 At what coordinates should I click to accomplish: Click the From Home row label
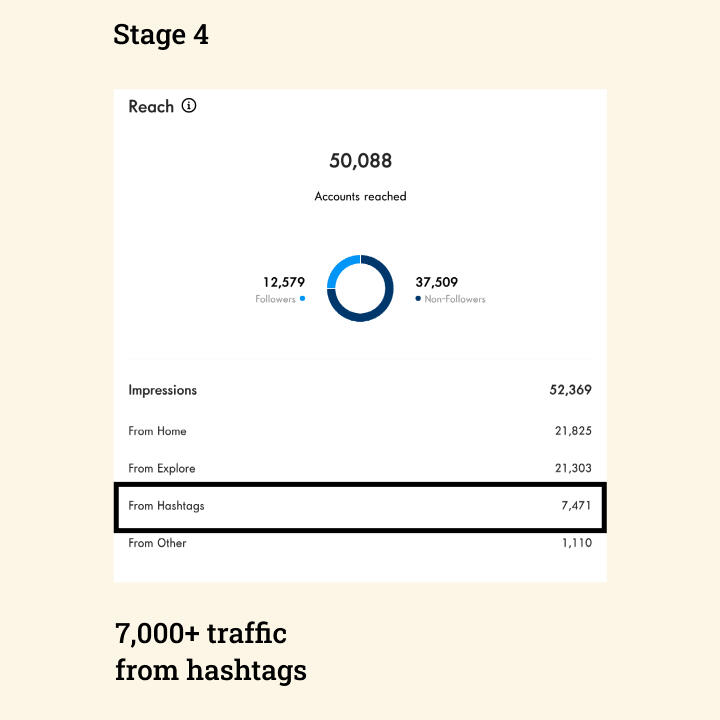[157, 431]
